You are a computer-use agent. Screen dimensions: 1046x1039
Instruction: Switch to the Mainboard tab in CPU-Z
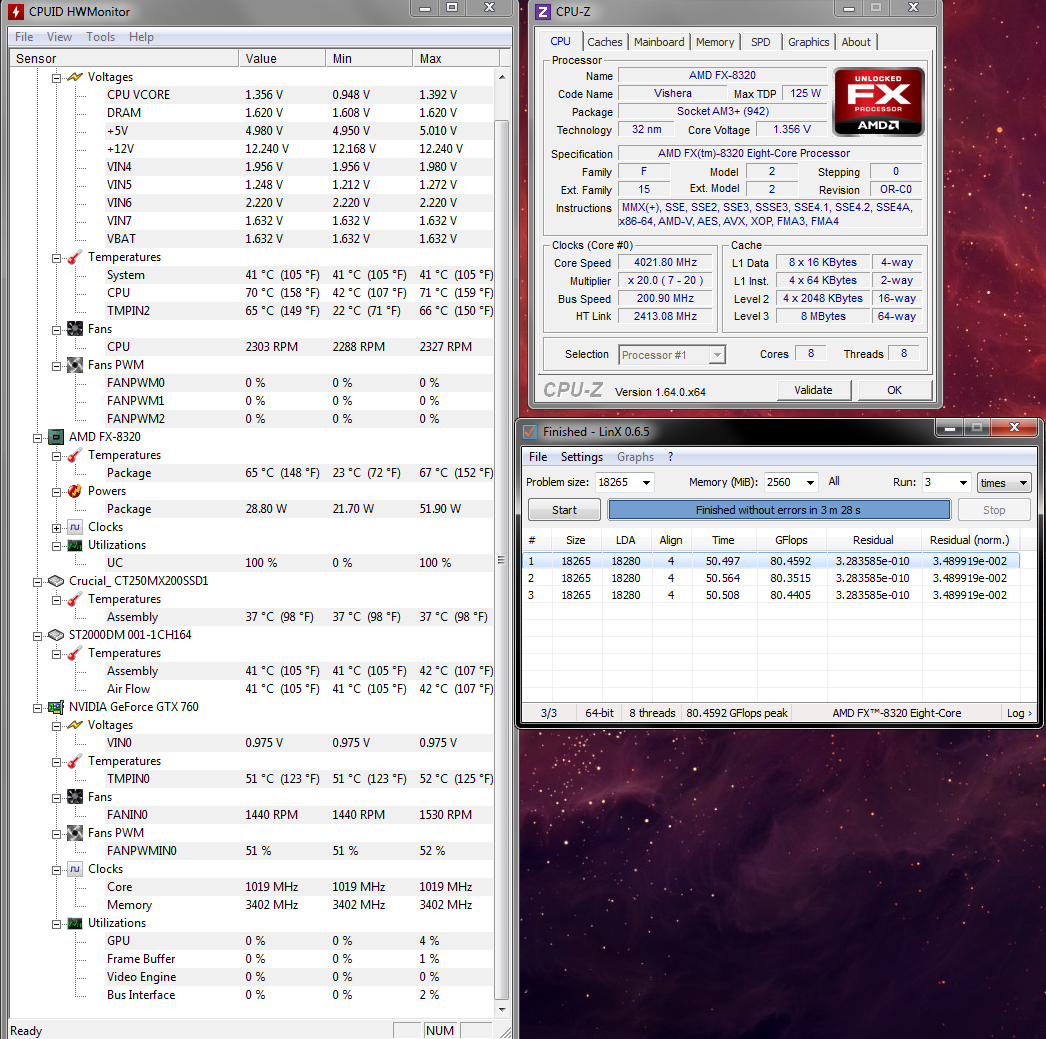tap(659, 42)
